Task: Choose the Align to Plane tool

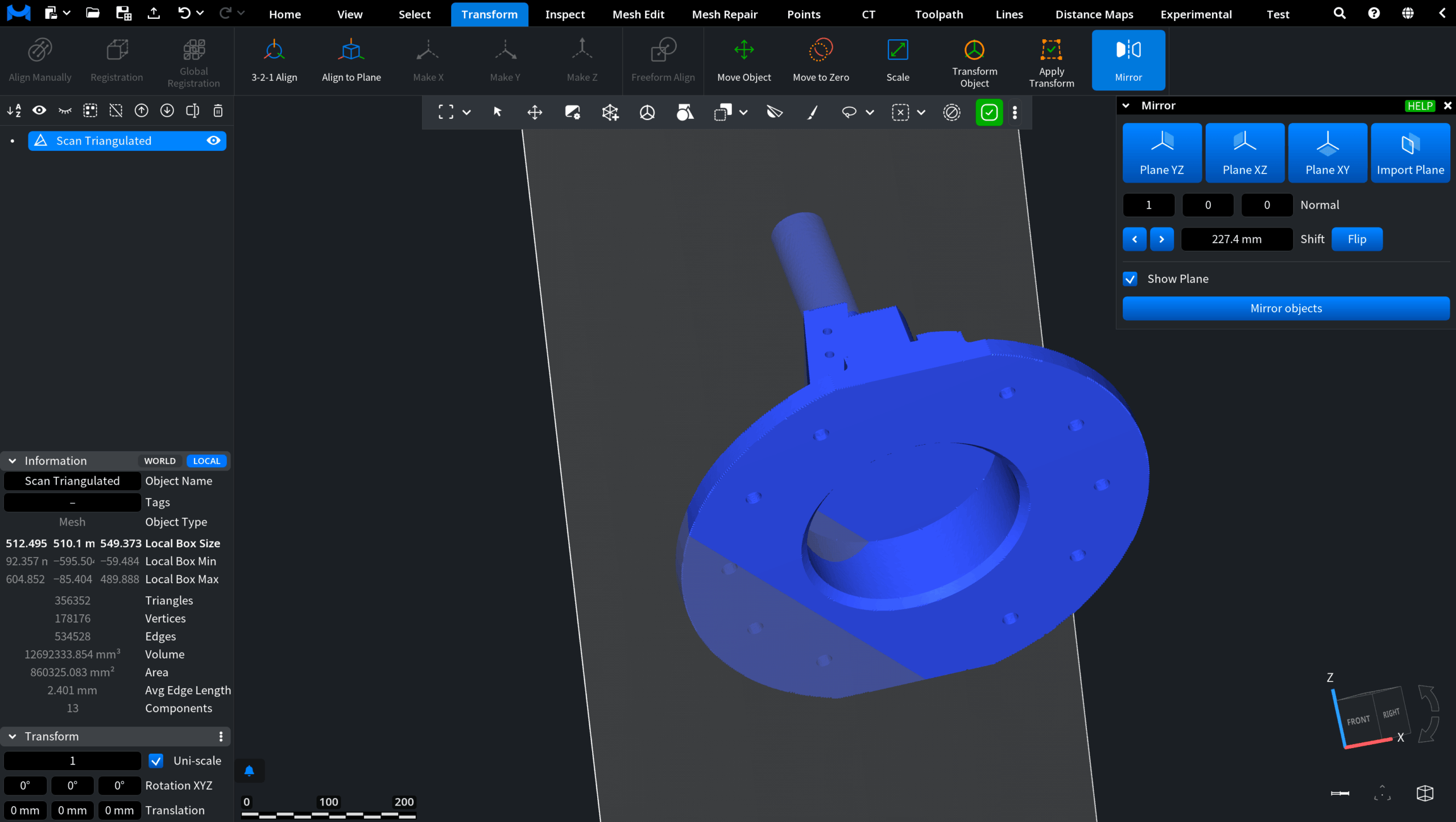Action: (x=351, y=60)
